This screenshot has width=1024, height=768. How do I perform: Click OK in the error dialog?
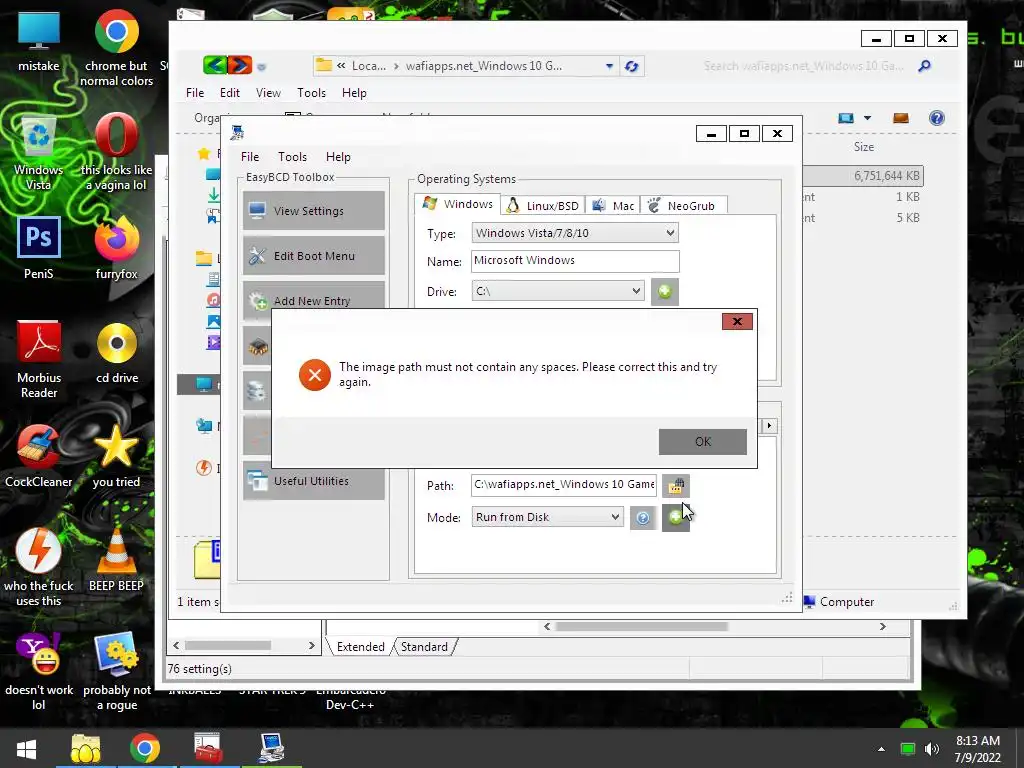coord(703,441)
